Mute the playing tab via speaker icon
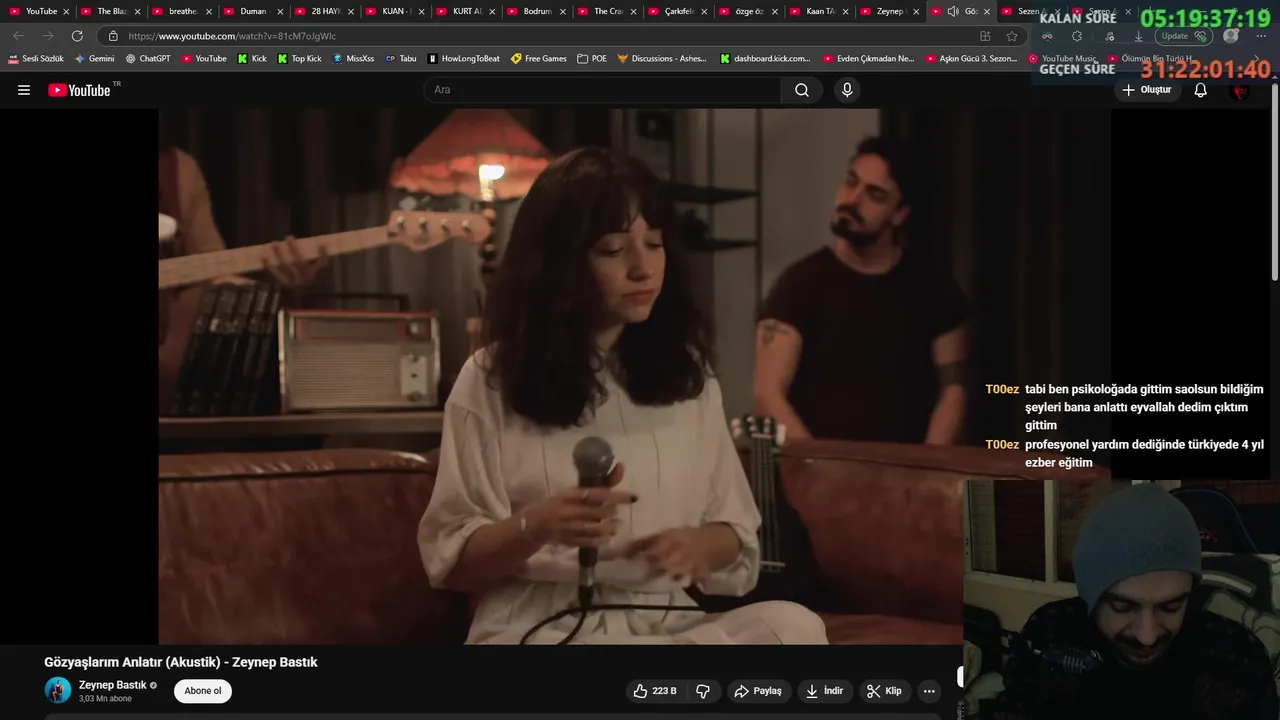 (953, 11)
